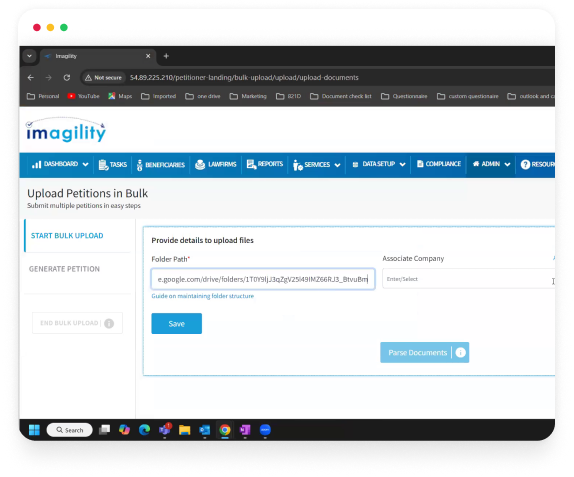Open the Questionnaire bookmarks folder
The image size is (574, 477).
(404, 96)
